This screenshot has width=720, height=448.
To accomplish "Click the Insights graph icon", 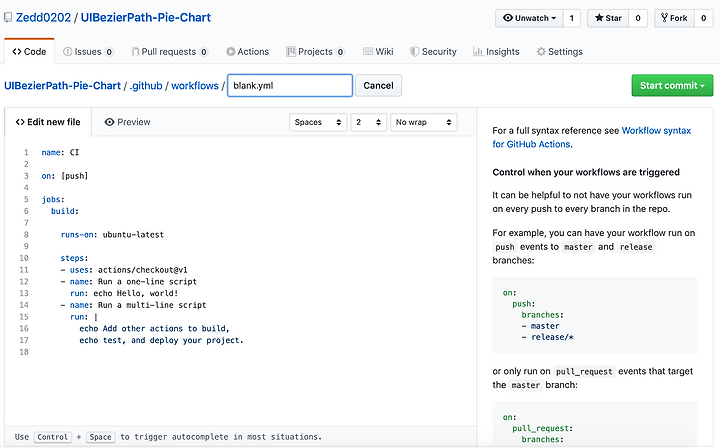I will coord(478,51).
